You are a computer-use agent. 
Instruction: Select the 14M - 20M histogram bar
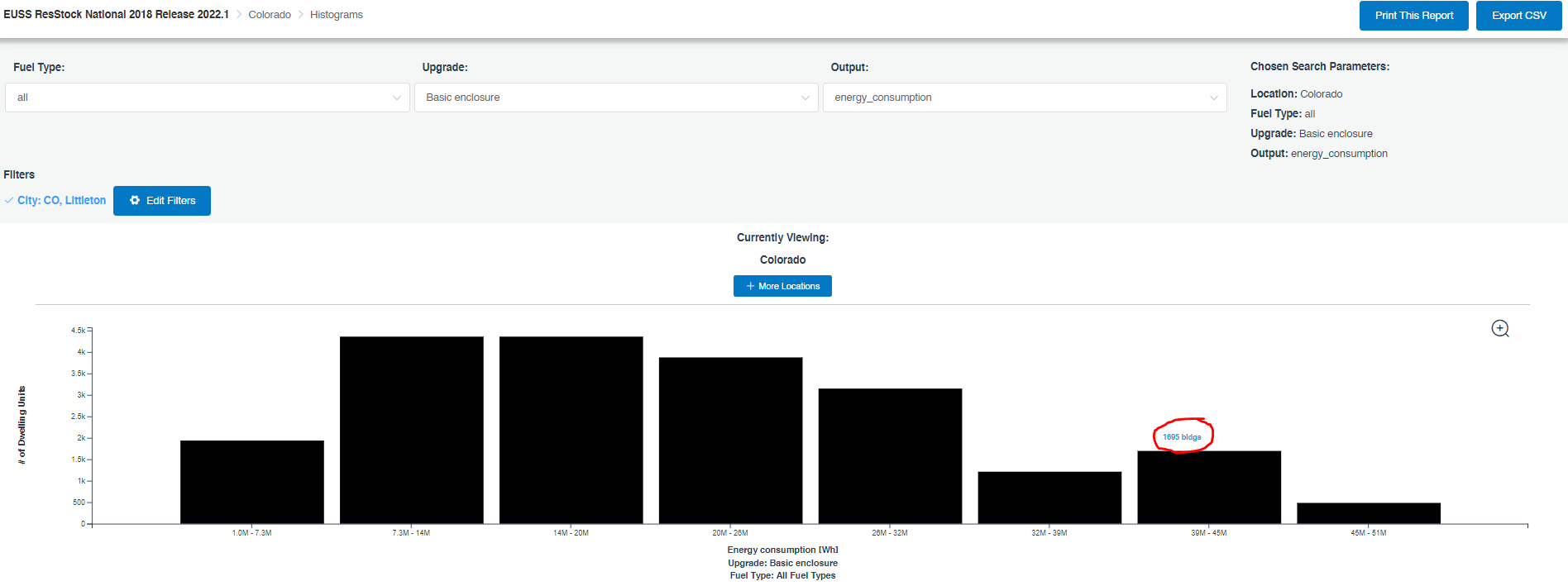[571, 430]
